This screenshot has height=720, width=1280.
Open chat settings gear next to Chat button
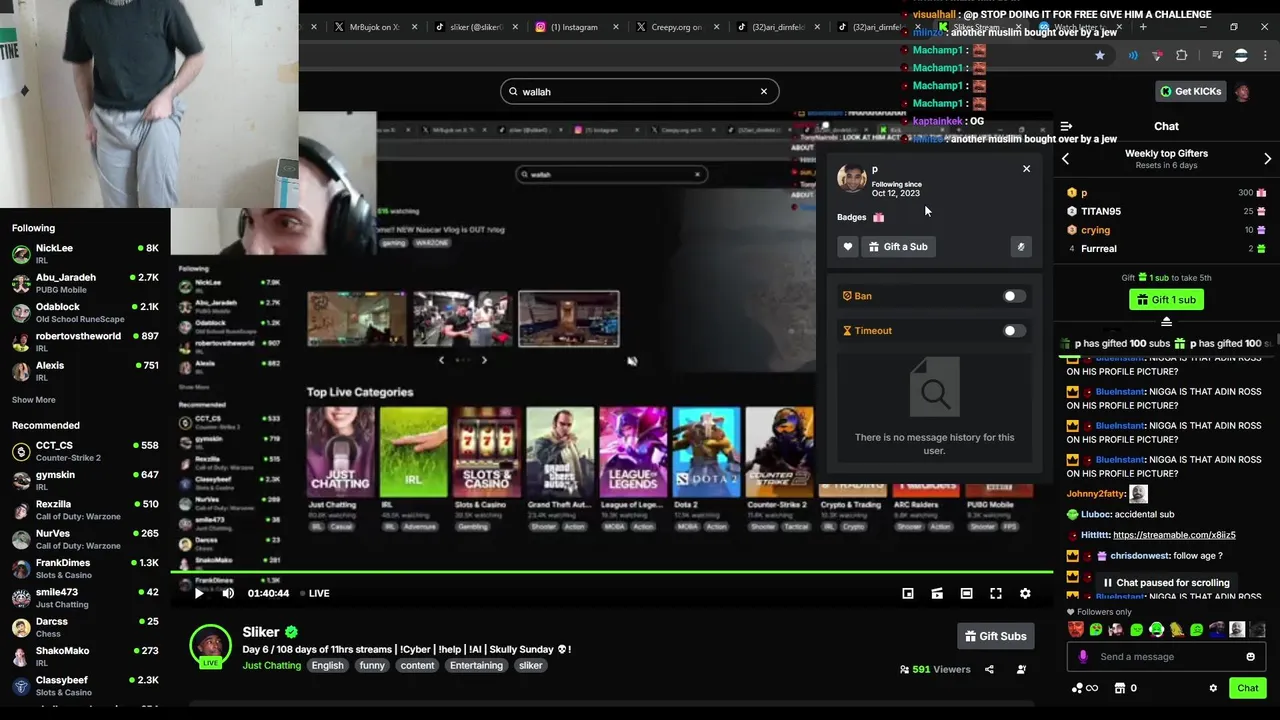coord(1213,688)
